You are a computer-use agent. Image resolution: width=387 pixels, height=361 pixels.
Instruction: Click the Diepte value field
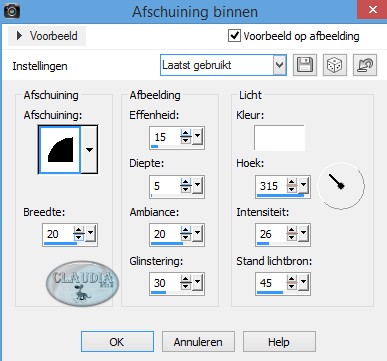pos(165,185)
